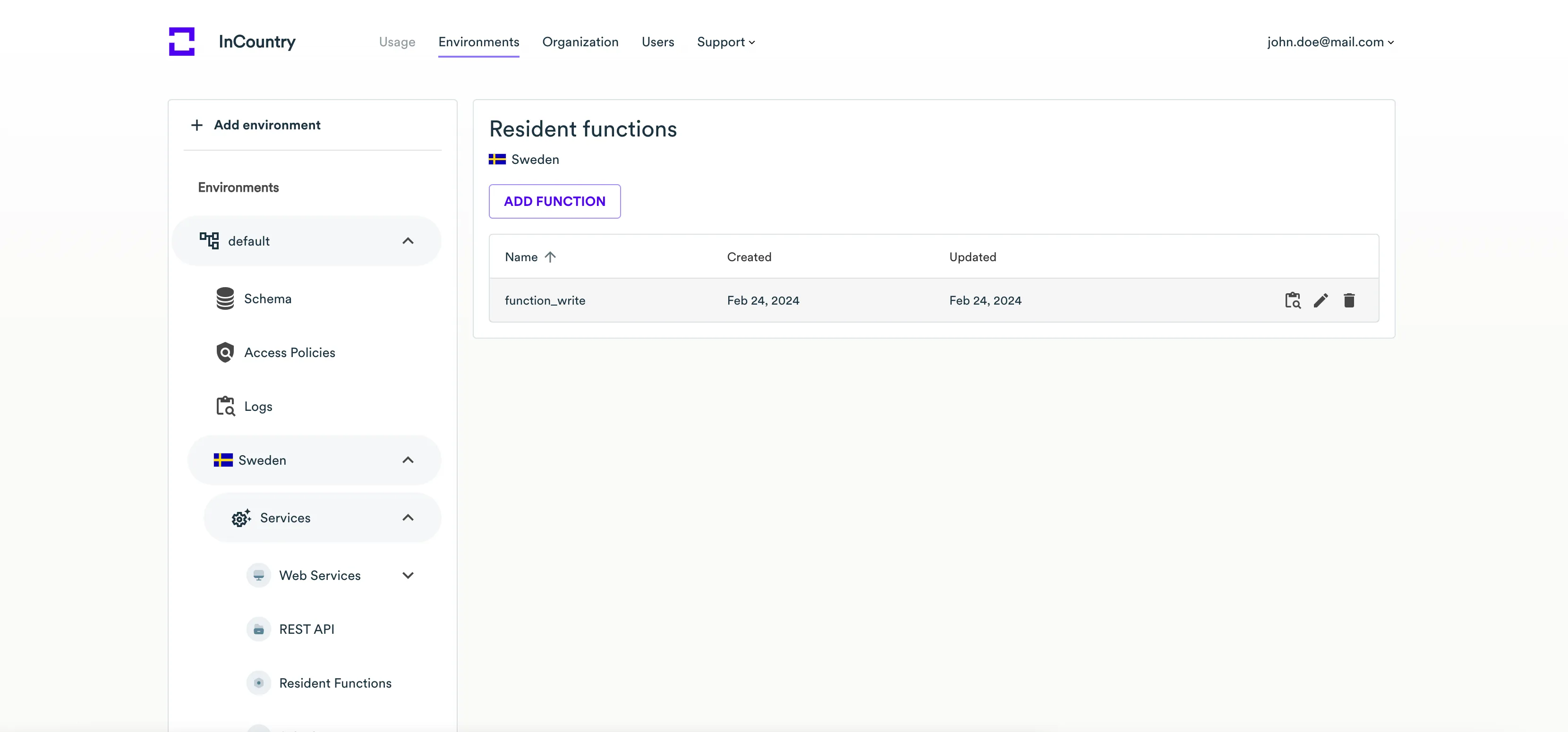Switch to the Organization tab
The image size is (1568, 732).
click(x=580, y=42)
